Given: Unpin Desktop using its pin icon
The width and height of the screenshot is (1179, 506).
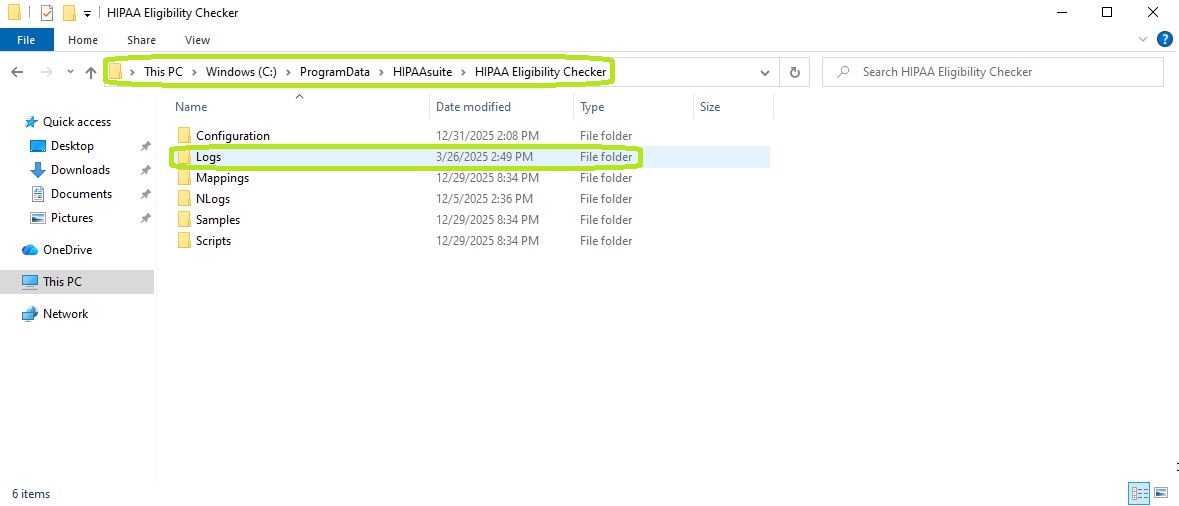Looking at the screenshot, I should click(145, 147).
